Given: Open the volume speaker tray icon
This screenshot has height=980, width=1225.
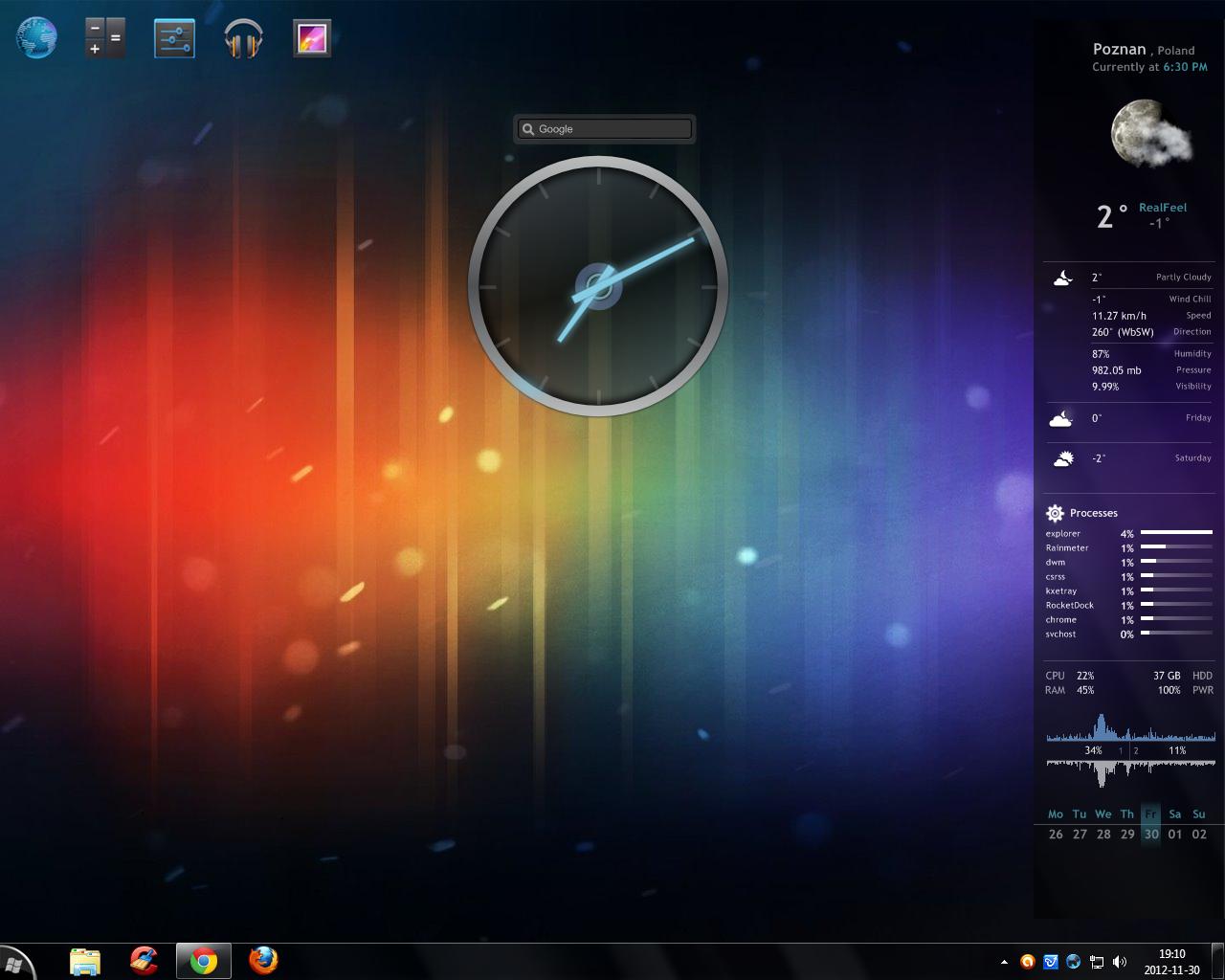Looking at the screenshot, I should [x=1120, y=962].
